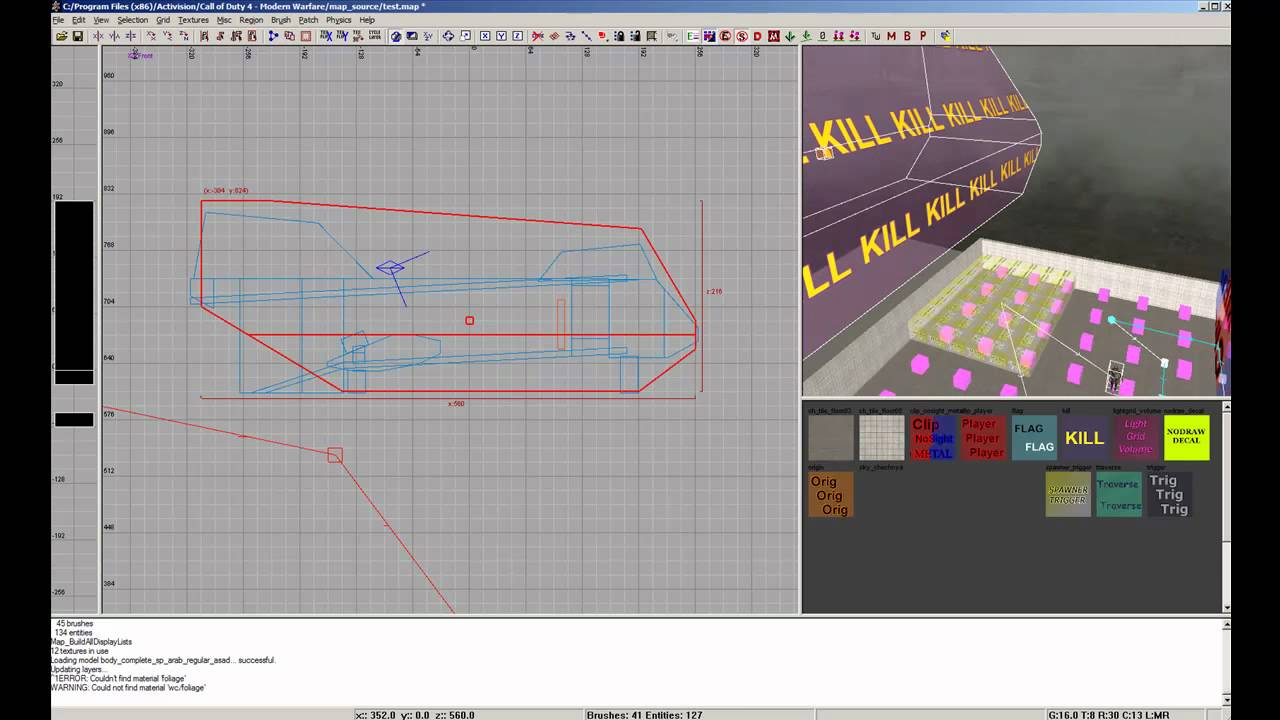
Task: Open the Grid menu
Action: tap(163, 20)
